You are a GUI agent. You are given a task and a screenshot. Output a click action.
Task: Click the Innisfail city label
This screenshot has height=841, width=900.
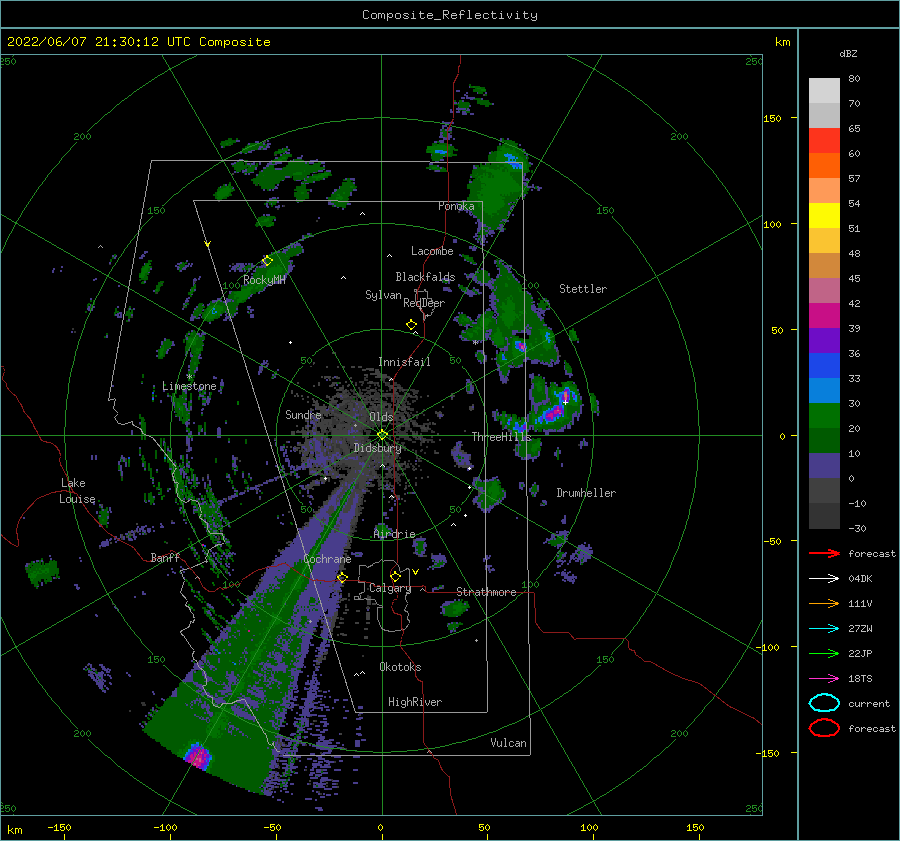(x=404, y=362)
